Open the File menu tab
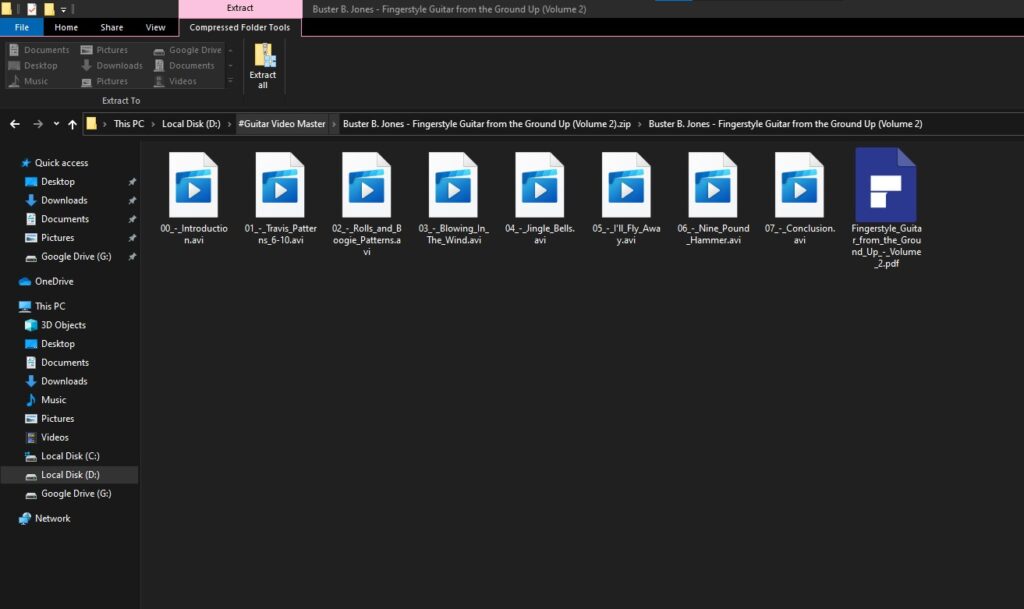Screen dimensions: 1024x609 (21, 27)
